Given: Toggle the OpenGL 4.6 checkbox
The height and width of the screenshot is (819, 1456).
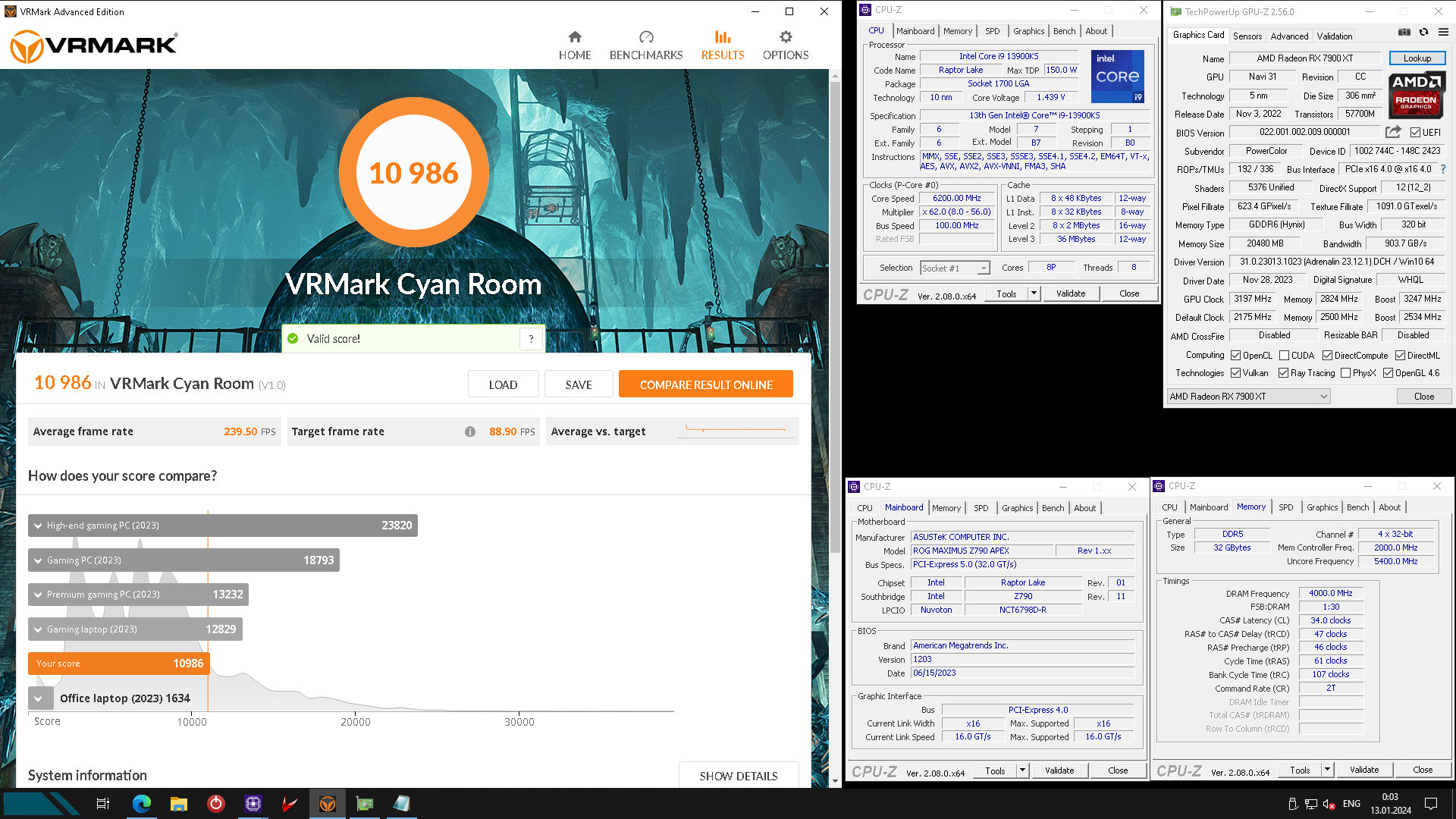Looking at the screenshot, I should [1388, 373].
